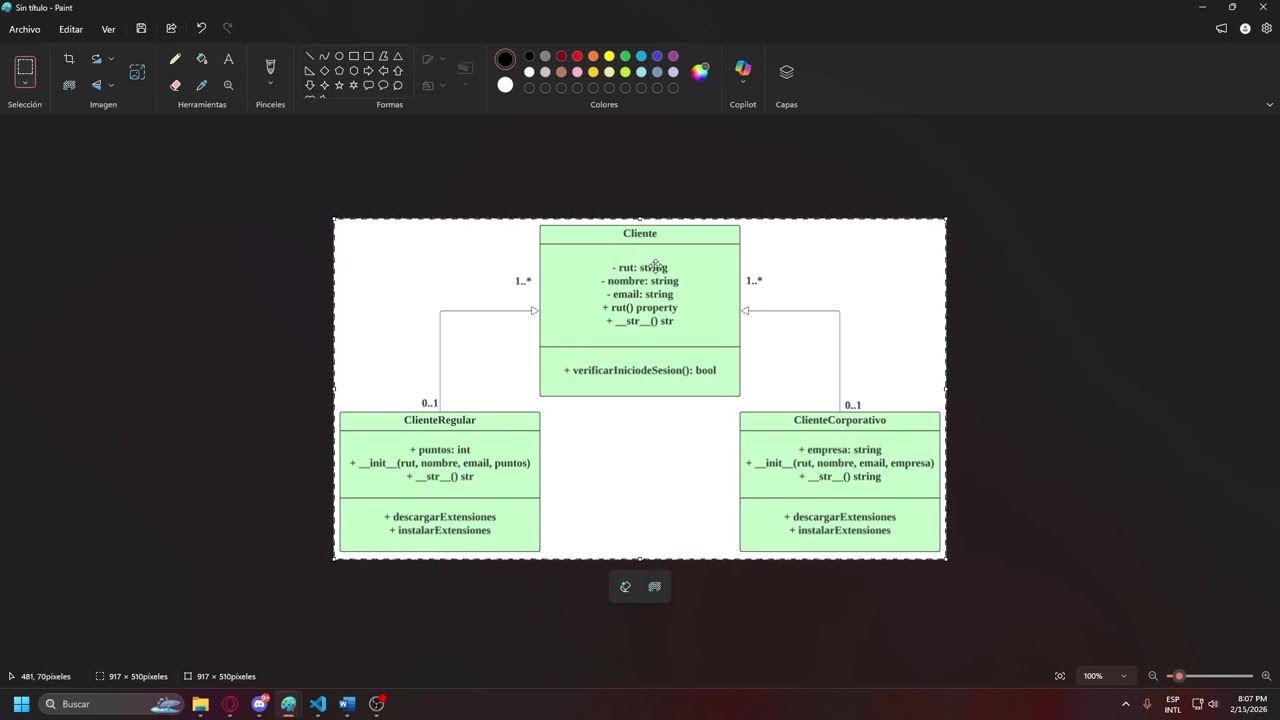Collapse the ribbon with the chevron
The width and height of the screenshot is (1280, 720).
[1270, 104]
